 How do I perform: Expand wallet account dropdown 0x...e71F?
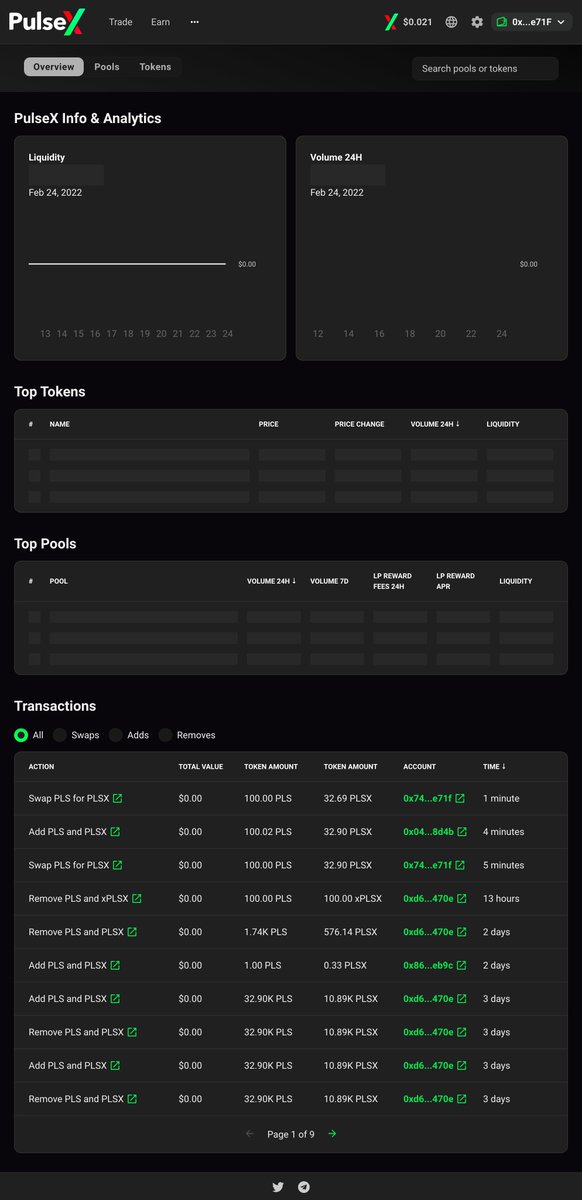point(531,22)
